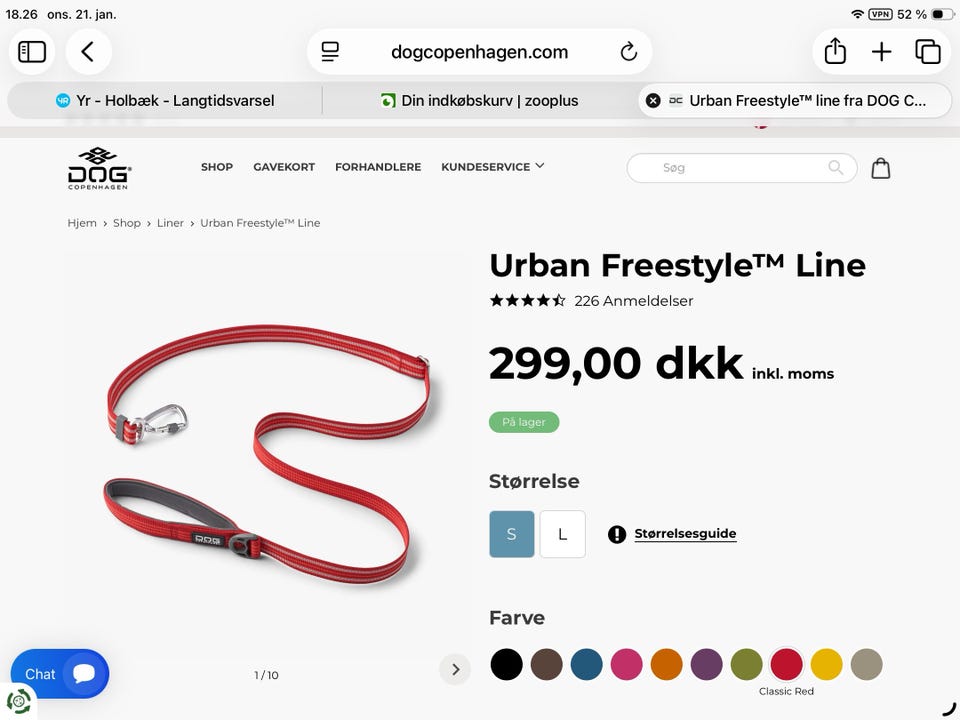Viewport: 960px width, 720px height.
Task: Close the Urban Freestyle tab
Action: (653, 100)
